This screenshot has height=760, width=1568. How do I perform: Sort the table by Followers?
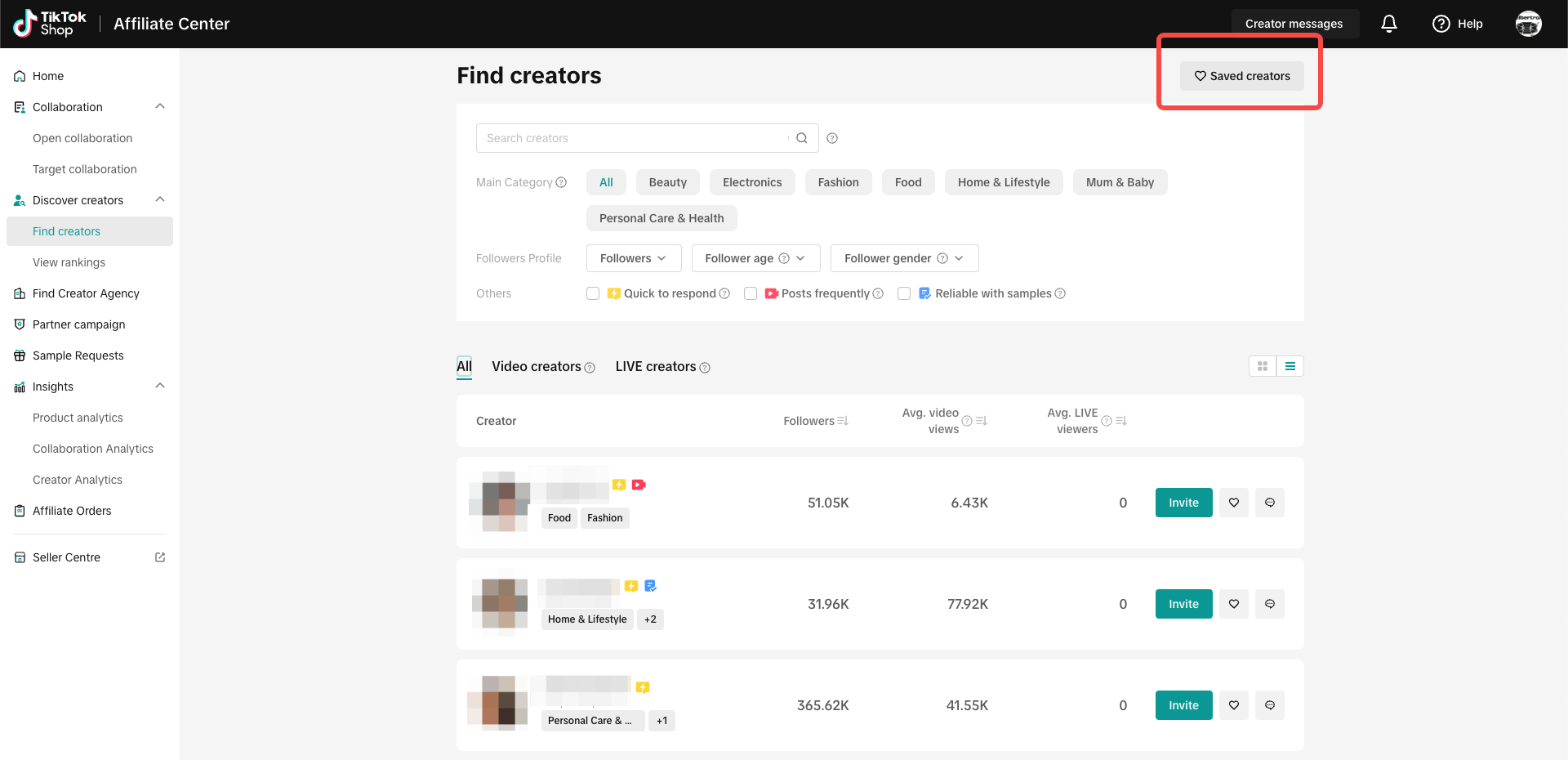tap(843, 421)
